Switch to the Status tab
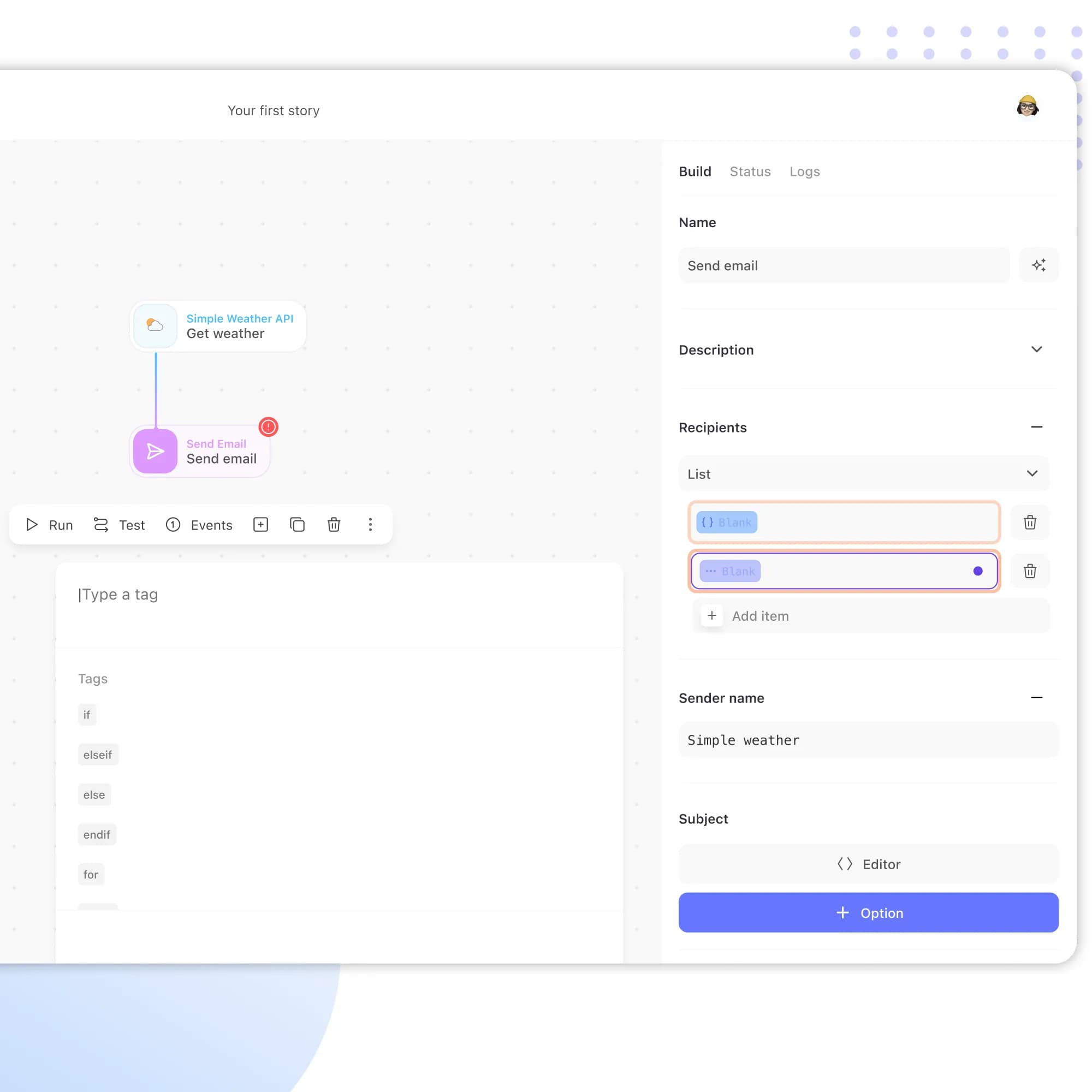 750,171
